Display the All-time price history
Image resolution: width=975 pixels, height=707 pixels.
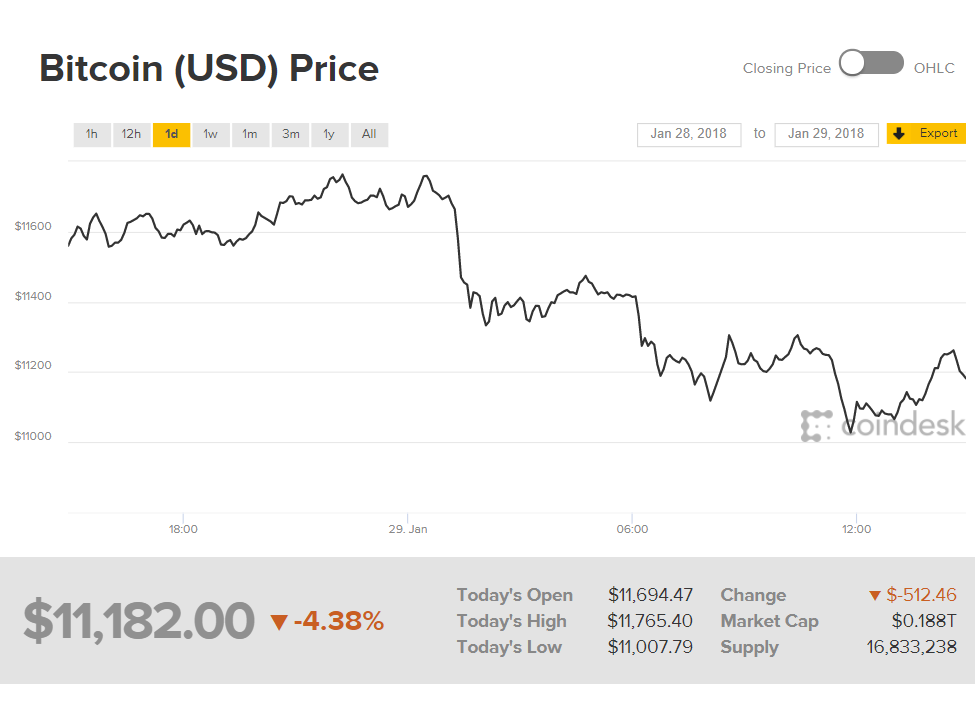tap(369, 134)
